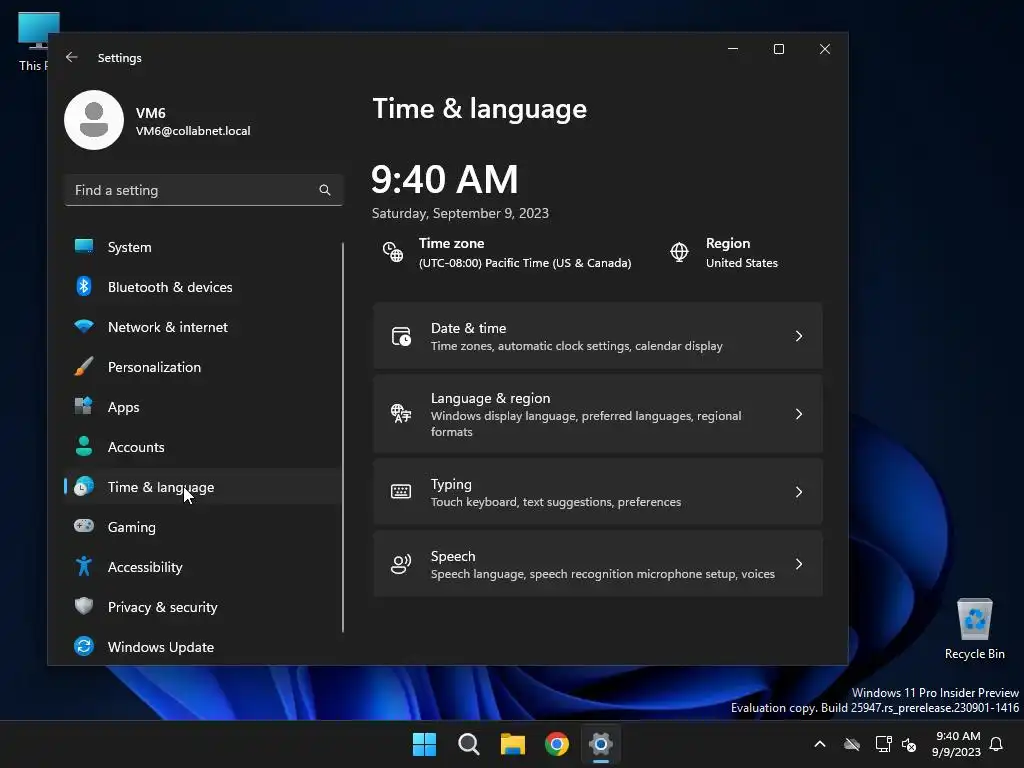The width and height of the screenshot is (1024, 768).
Task: Click in the Find a setting field
Action: click(x=204, y=190)
